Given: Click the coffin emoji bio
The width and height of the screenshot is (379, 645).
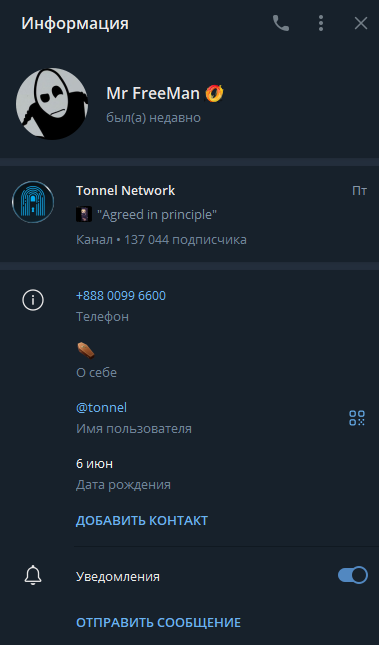Looking at the screenshot, I should tap(86, 350).
